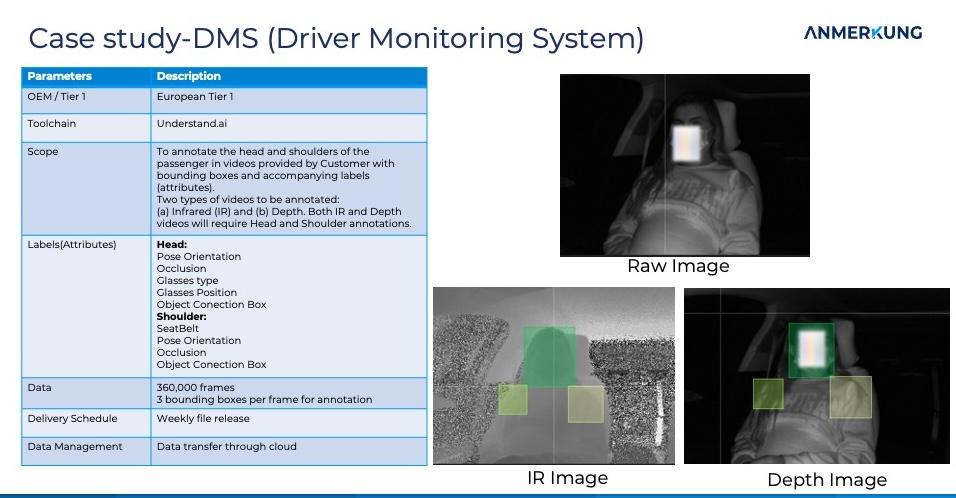Select the bold 'Head:' heading
The width and height of the screenshot is (956, 498).
(x=171, y=244)
